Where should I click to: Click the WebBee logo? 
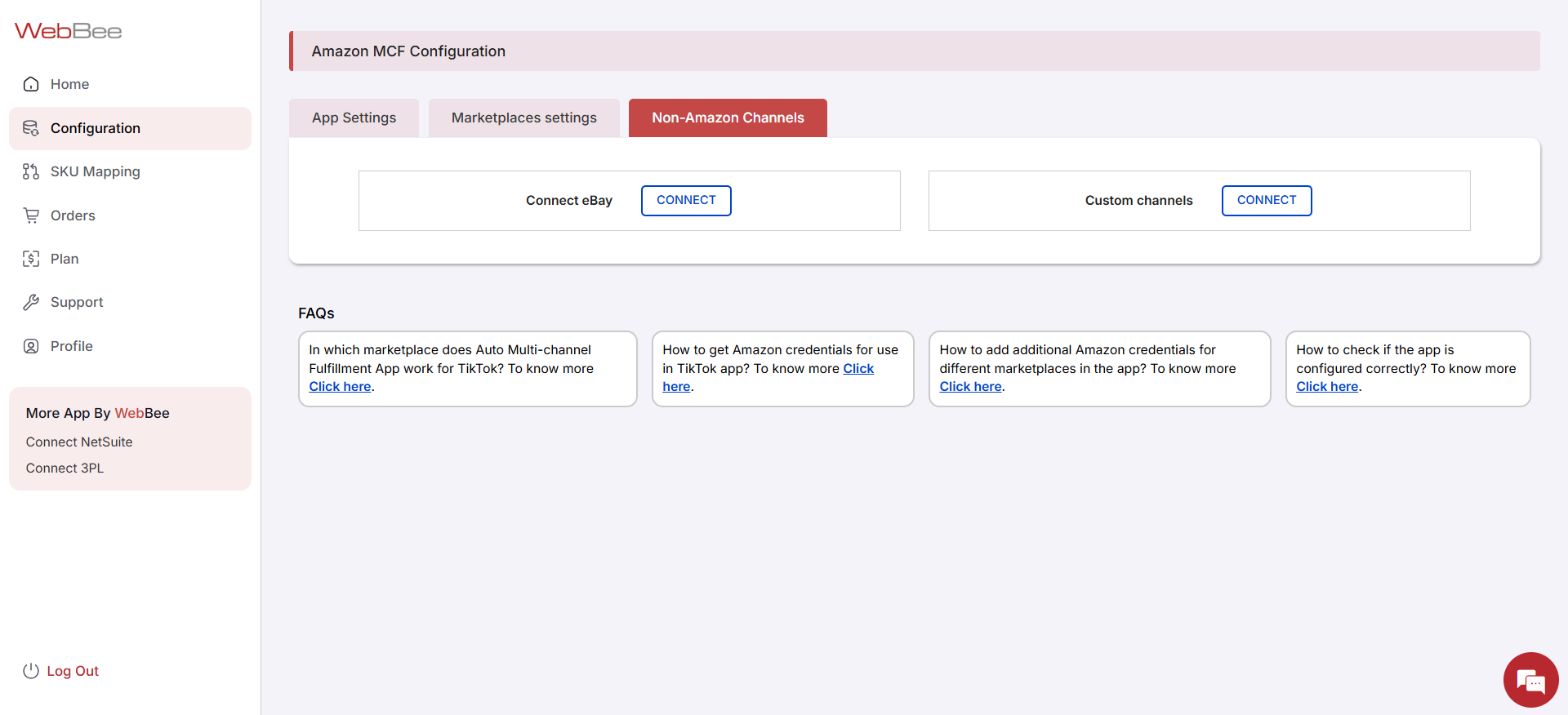[68, 31]
